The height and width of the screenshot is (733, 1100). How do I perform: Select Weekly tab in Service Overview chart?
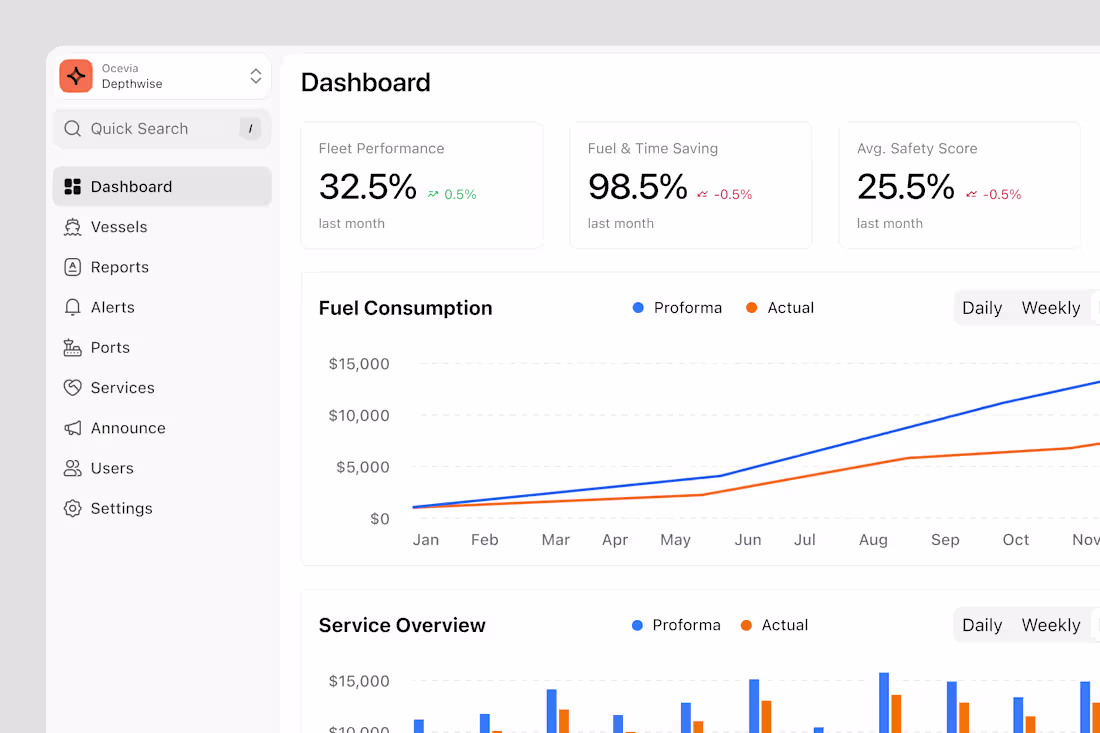pos(1050,625)
